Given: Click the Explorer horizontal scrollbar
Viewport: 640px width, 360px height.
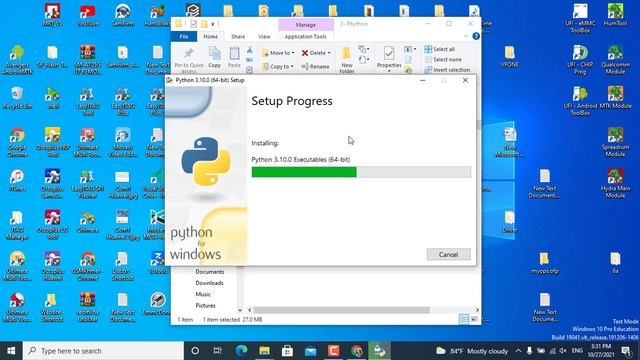Looking at the screenshot, I should 341,310.
